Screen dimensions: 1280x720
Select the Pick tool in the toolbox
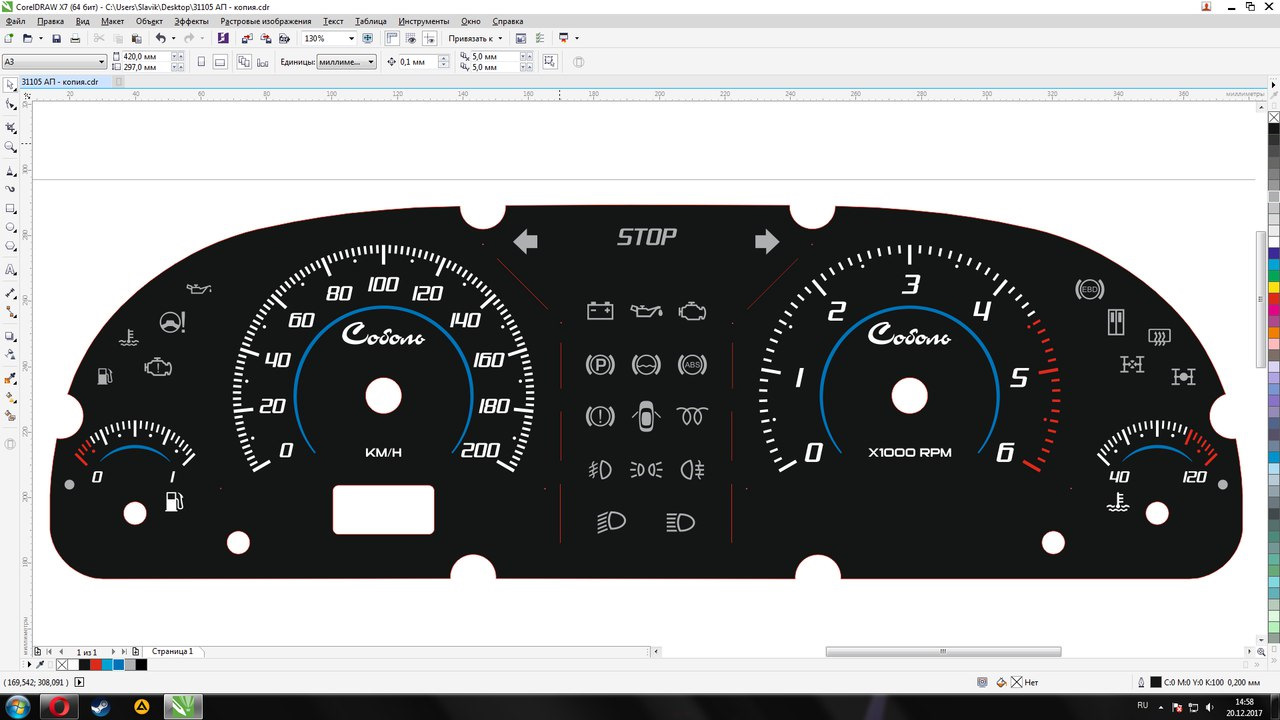point(11,85)
